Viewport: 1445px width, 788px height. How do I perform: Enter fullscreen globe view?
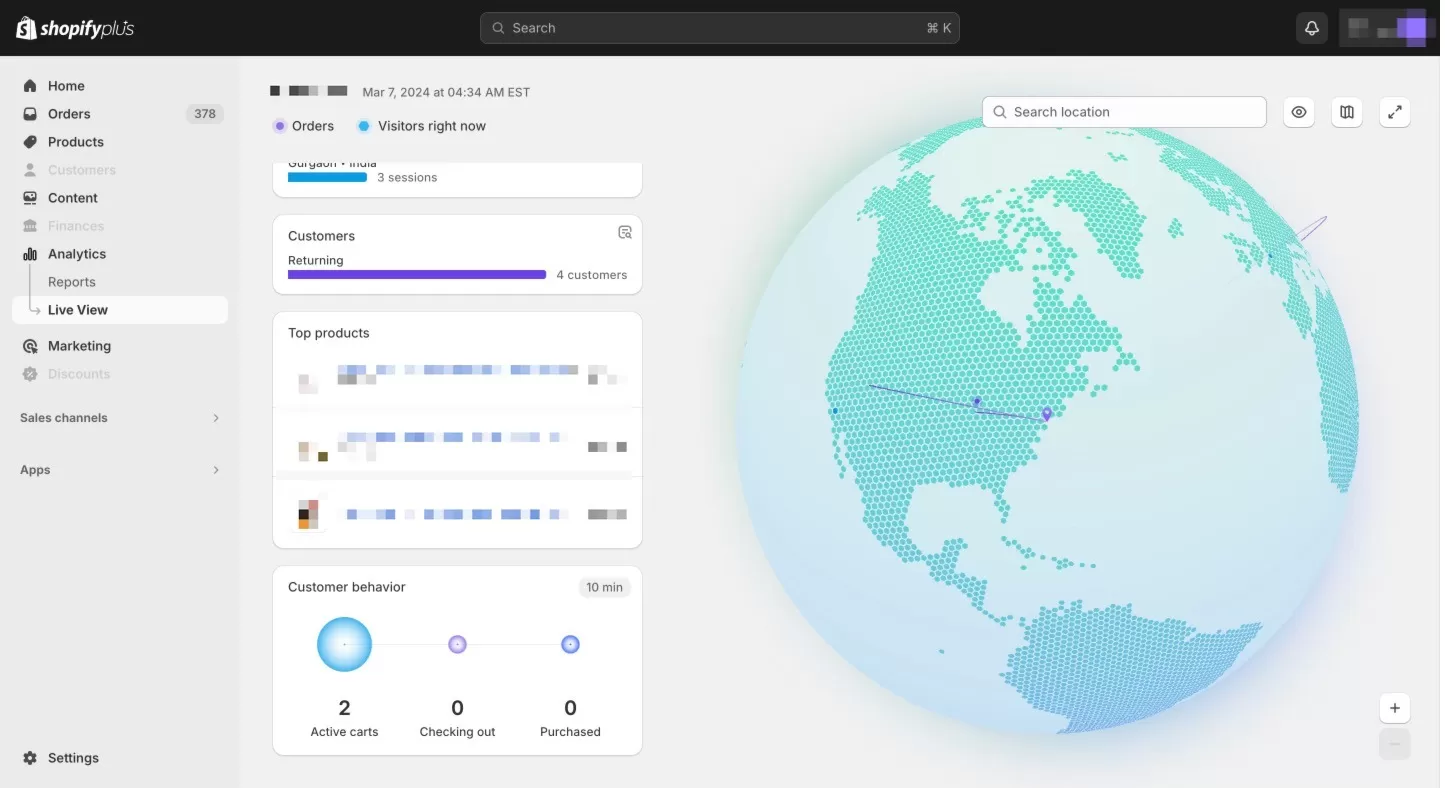click(1395, 112)
